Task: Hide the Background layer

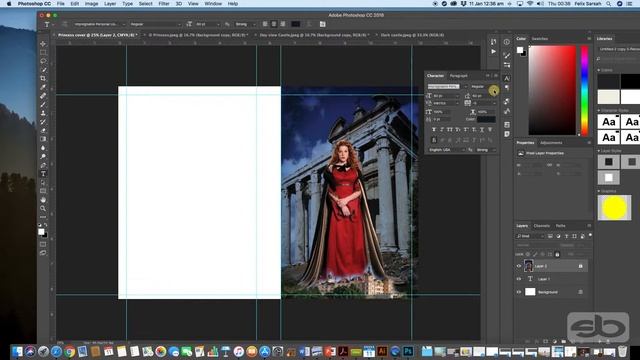Action: tap(519, 292)
